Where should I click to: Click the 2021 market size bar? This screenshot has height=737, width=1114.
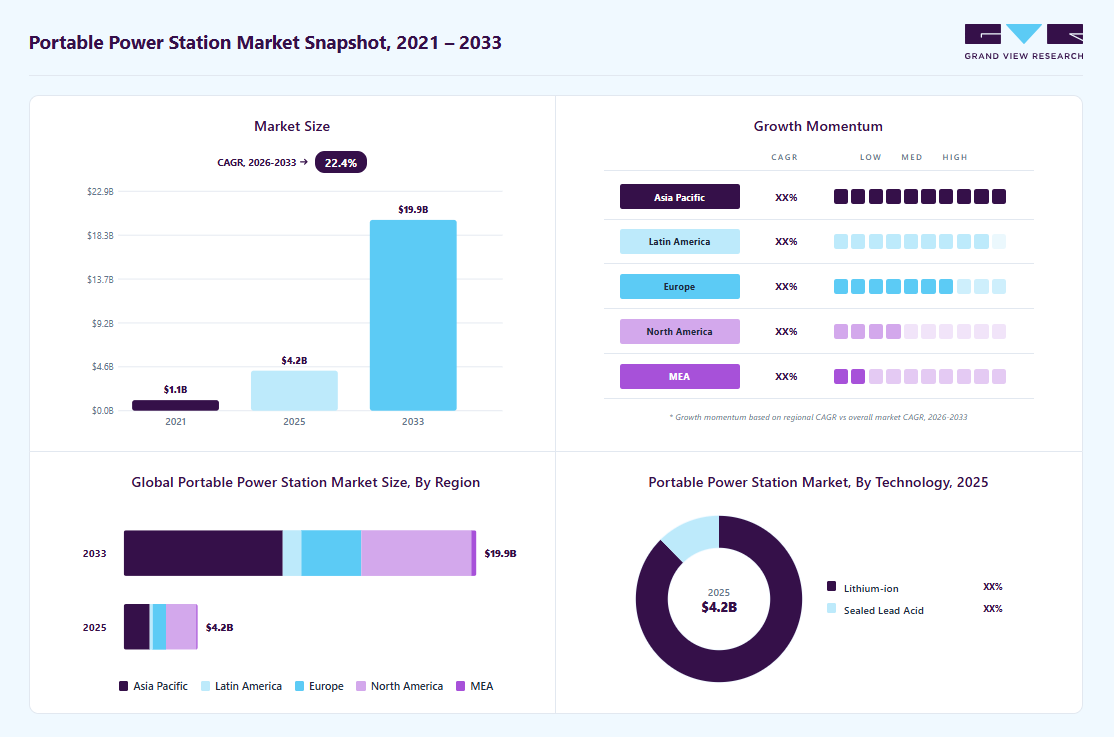175,406
